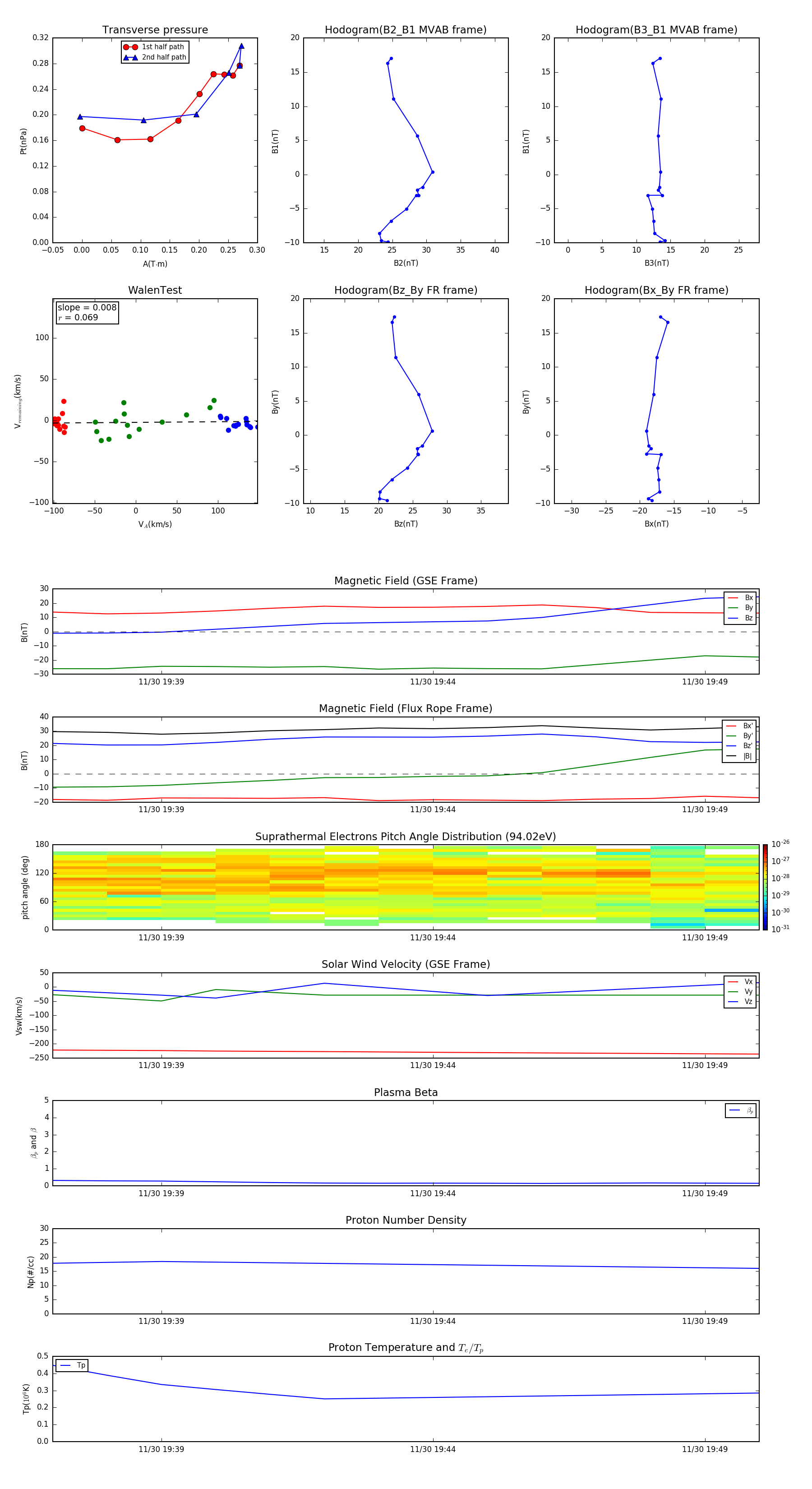Click the 'Magnetic Field (Flux Rope Frame)' title
812x1489 pixels.
(x=406, y=709)
